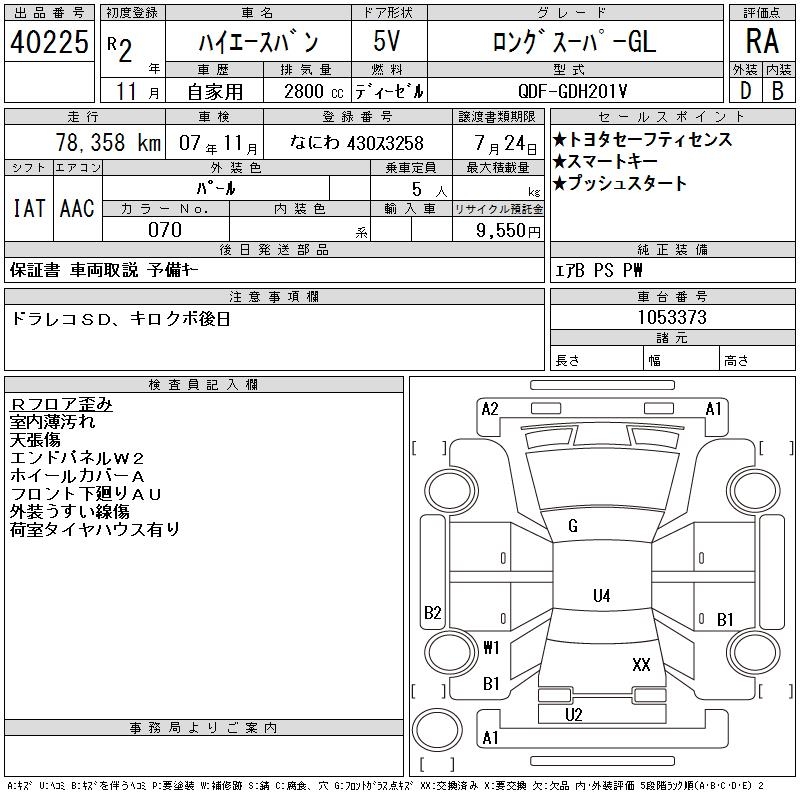Click inspector note 天張傷
Viewport: 800px width, 800px height.
[x=35, y=440]
